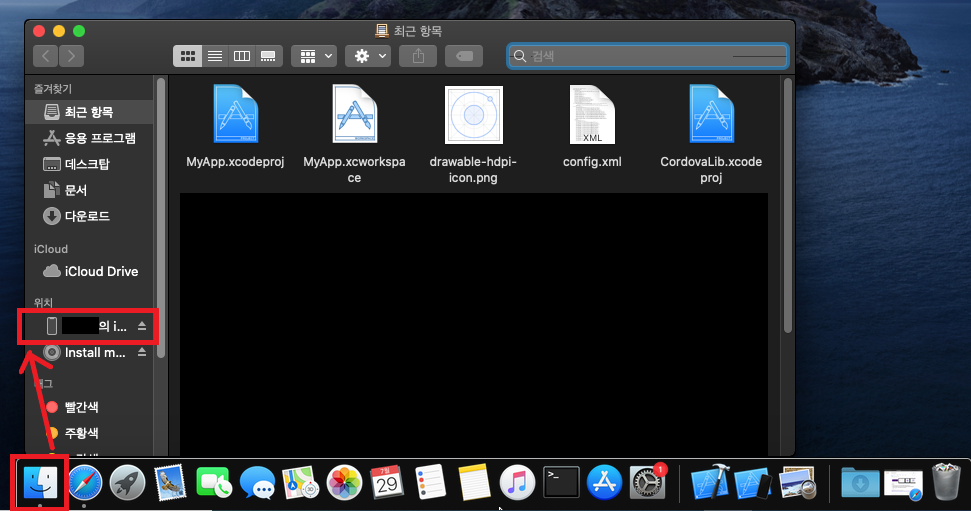This screenshot has width=971, height=511.
Task: Open Calendar from the Dock
Action: [387, 483]
